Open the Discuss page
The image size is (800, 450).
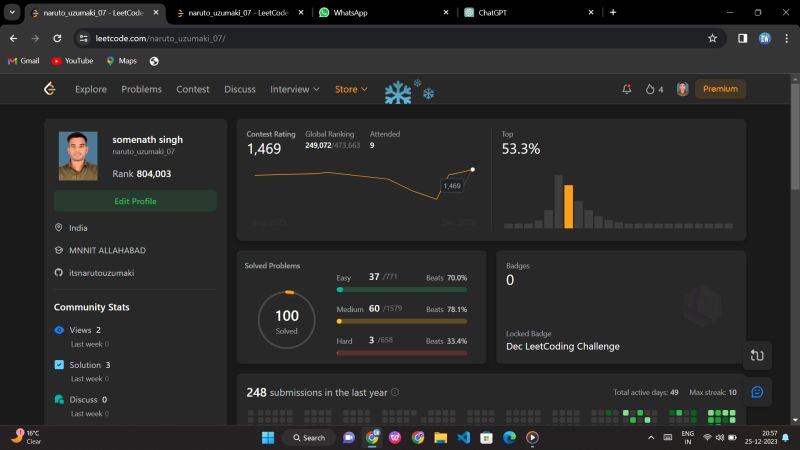240,89
